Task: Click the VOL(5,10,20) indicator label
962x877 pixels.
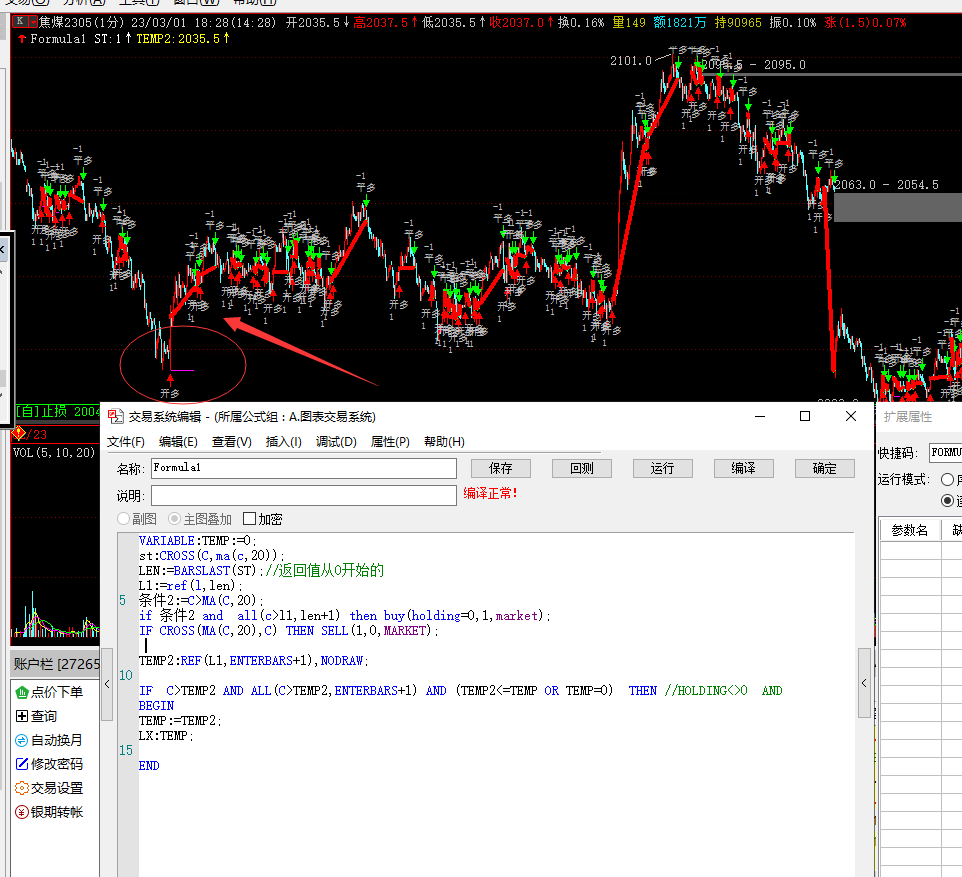Action: click(54, 452)
